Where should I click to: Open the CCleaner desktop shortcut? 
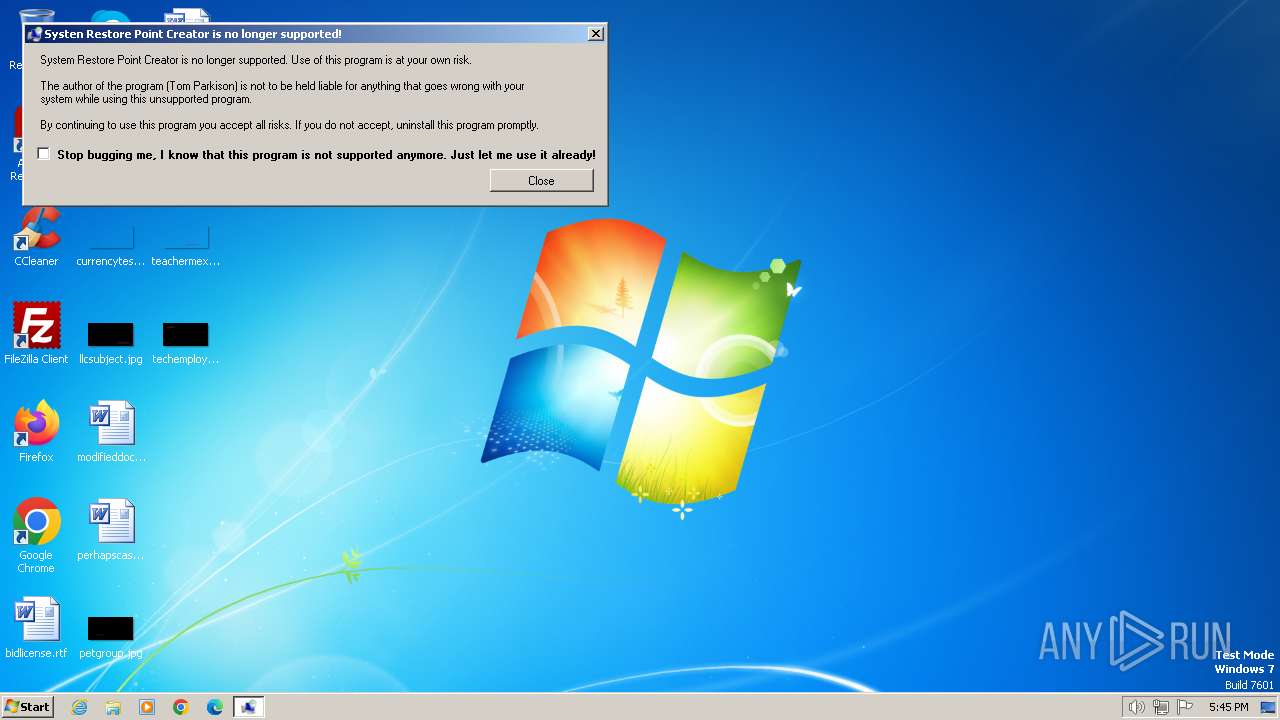point(36,238)
